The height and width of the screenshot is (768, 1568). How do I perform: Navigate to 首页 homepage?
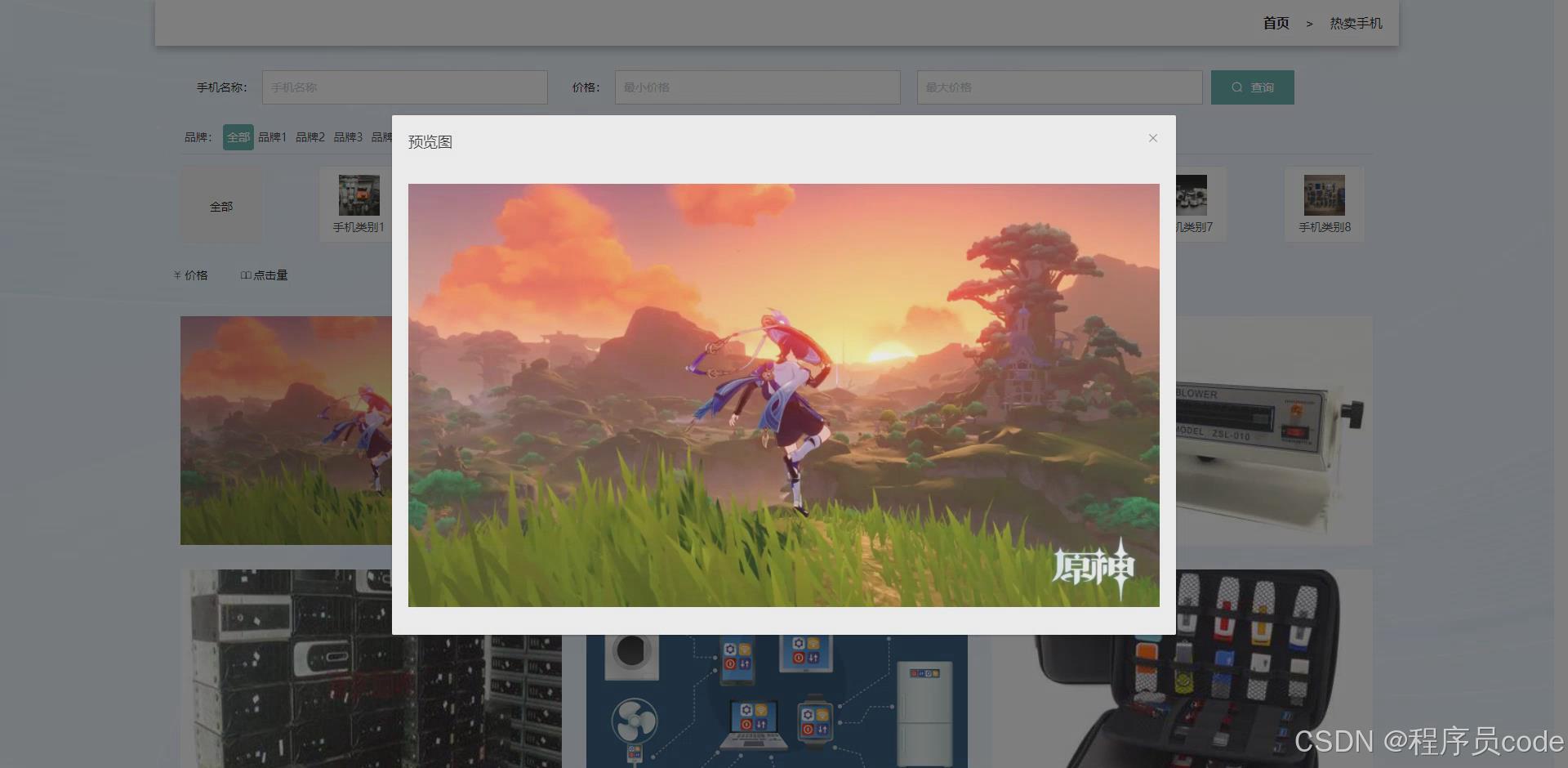(1275, 24)
